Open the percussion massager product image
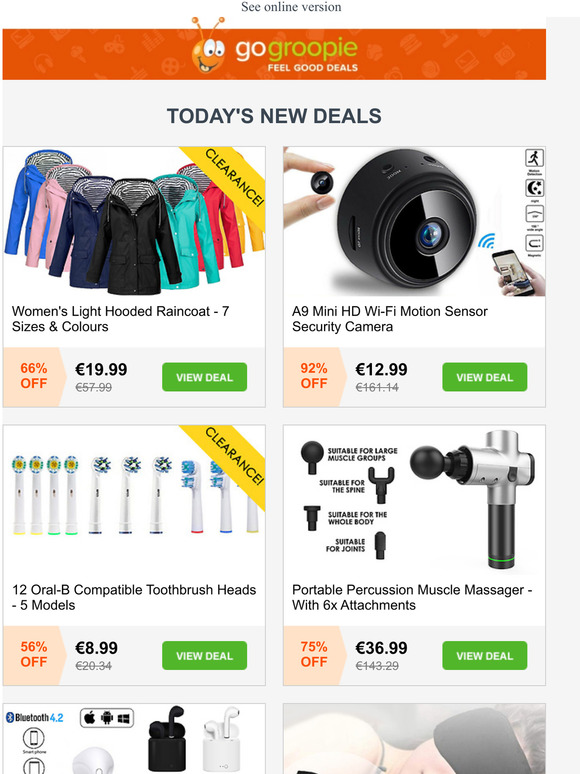This screenshot has width=580, height=774. point(415,500)
